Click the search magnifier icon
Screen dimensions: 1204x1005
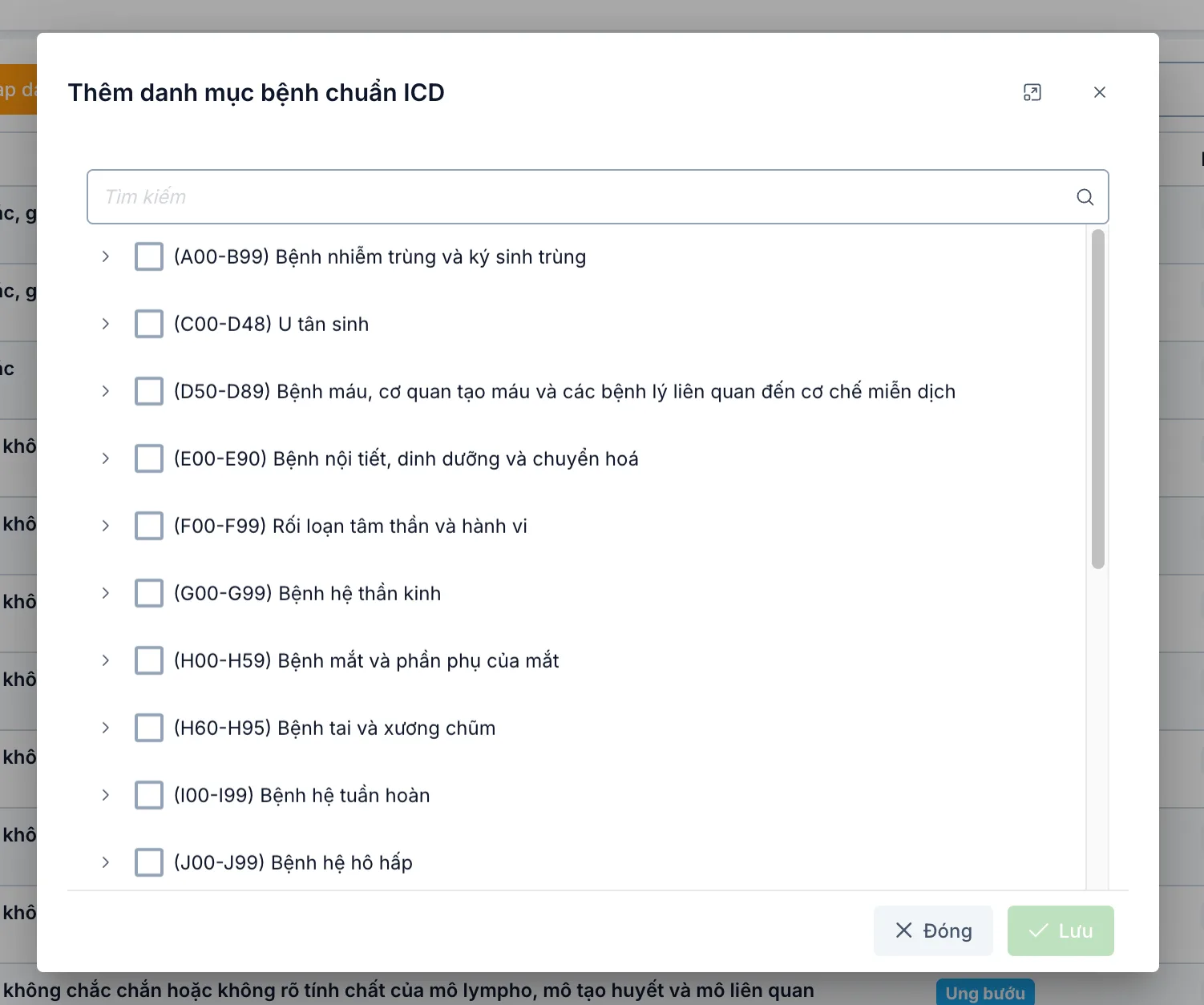[1085, 197]
